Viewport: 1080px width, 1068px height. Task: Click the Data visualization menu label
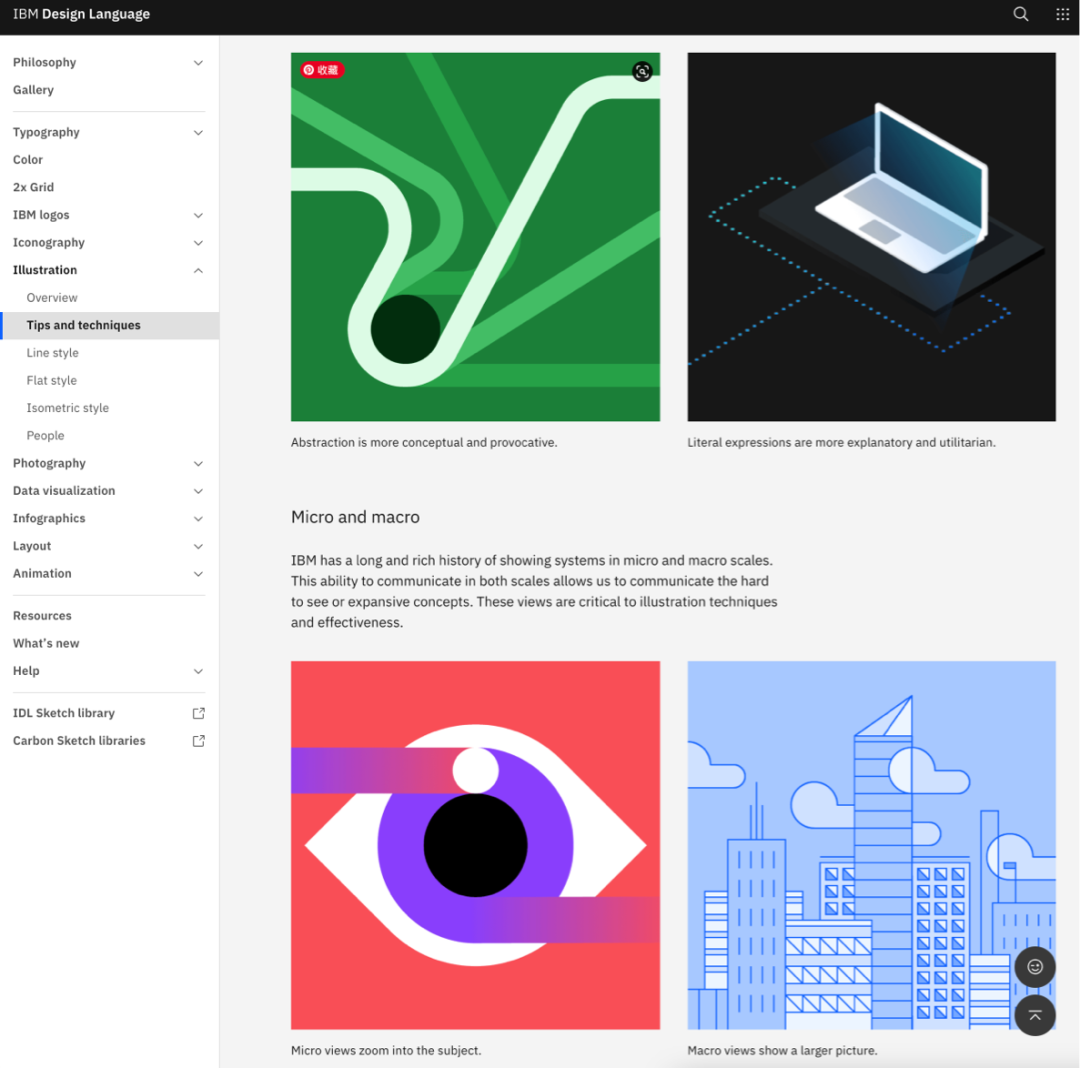click(64, 490)
